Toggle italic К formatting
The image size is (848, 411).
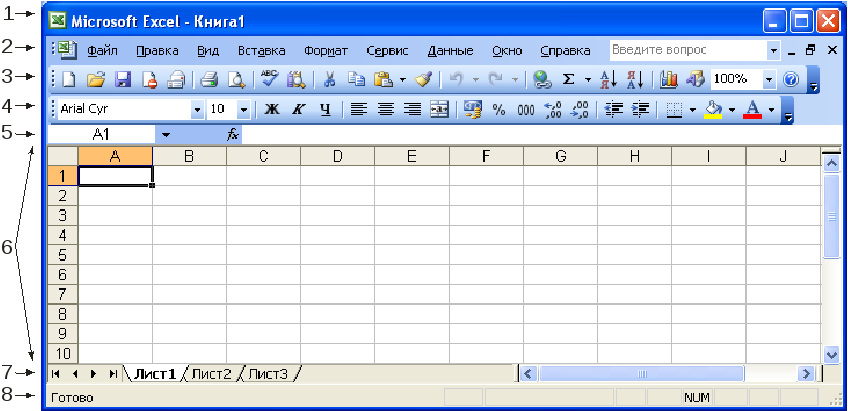pos(298,109)
